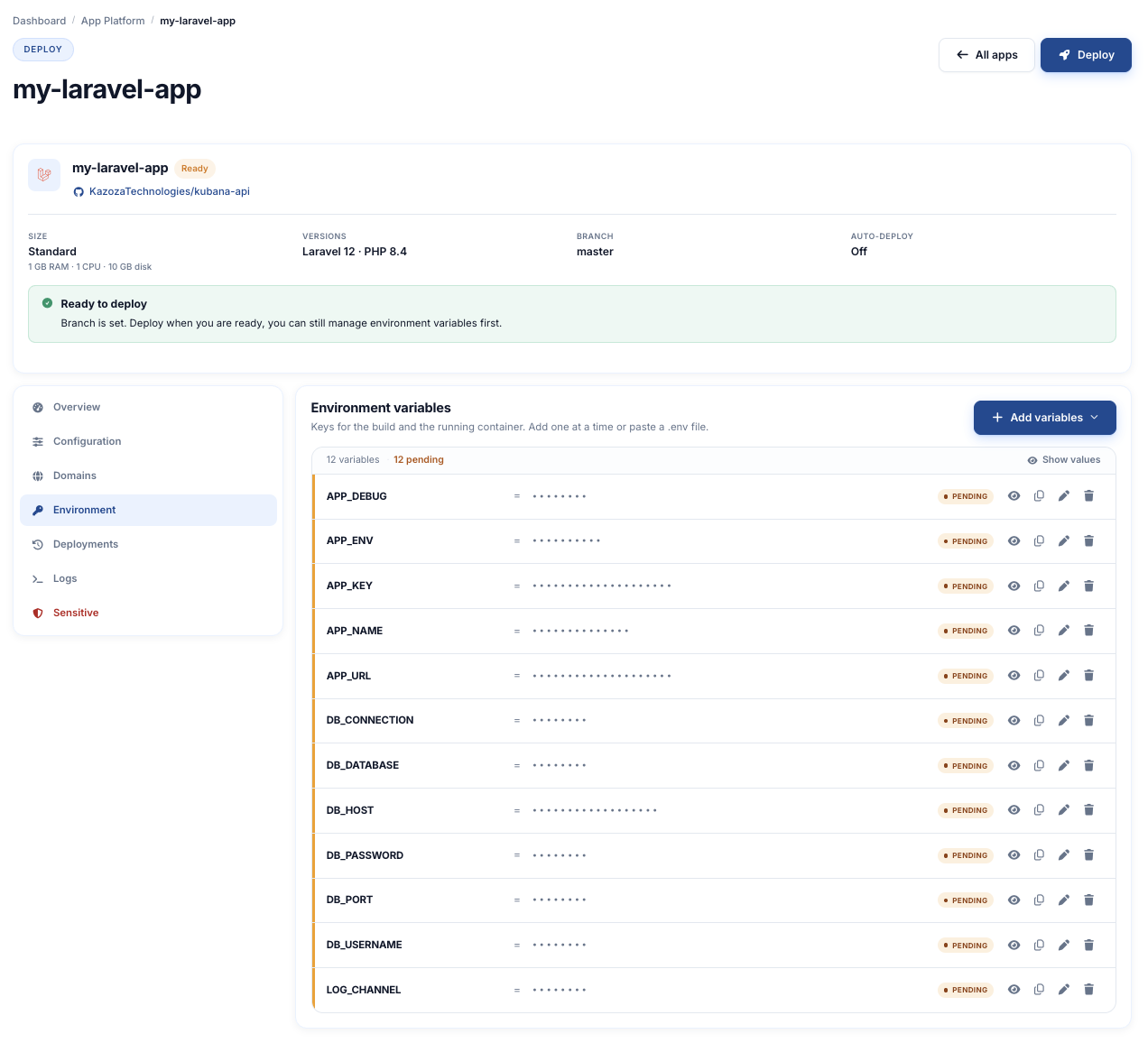Open the Sensitive section
Viewport: 1148px width, 1043px height.
pyautogui.click(x=148, y=614)
